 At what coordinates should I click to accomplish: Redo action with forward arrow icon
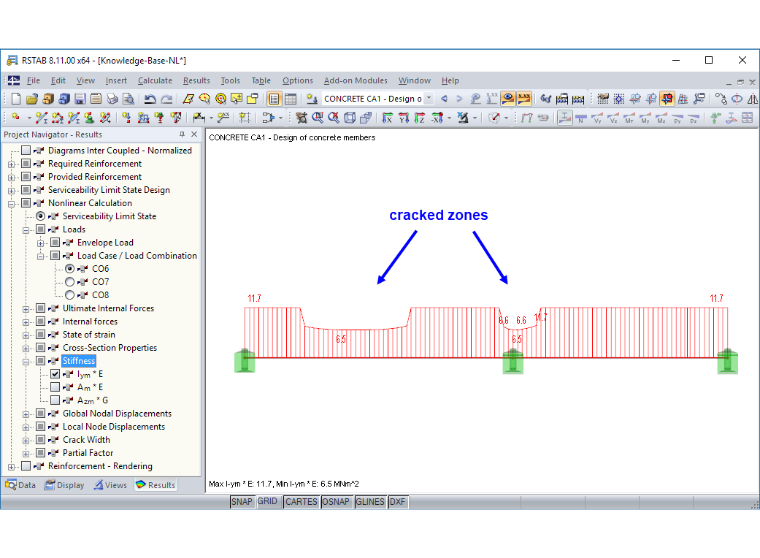[x=166, y=99]
